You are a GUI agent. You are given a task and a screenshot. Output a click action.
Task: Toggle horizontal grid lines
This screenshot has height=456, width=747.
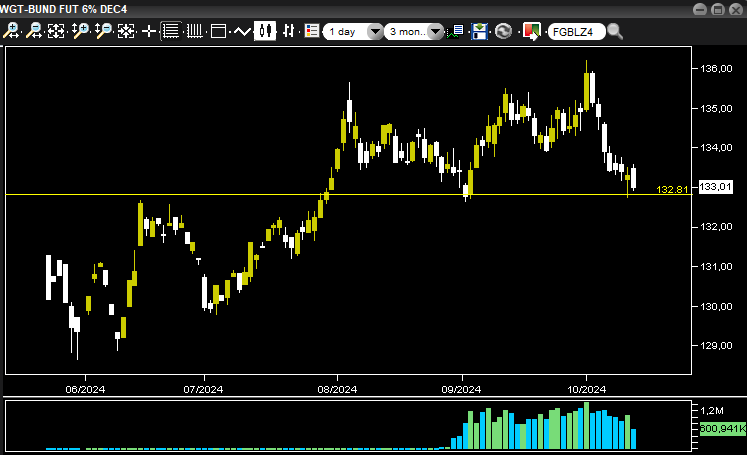[x=170, y=31]
